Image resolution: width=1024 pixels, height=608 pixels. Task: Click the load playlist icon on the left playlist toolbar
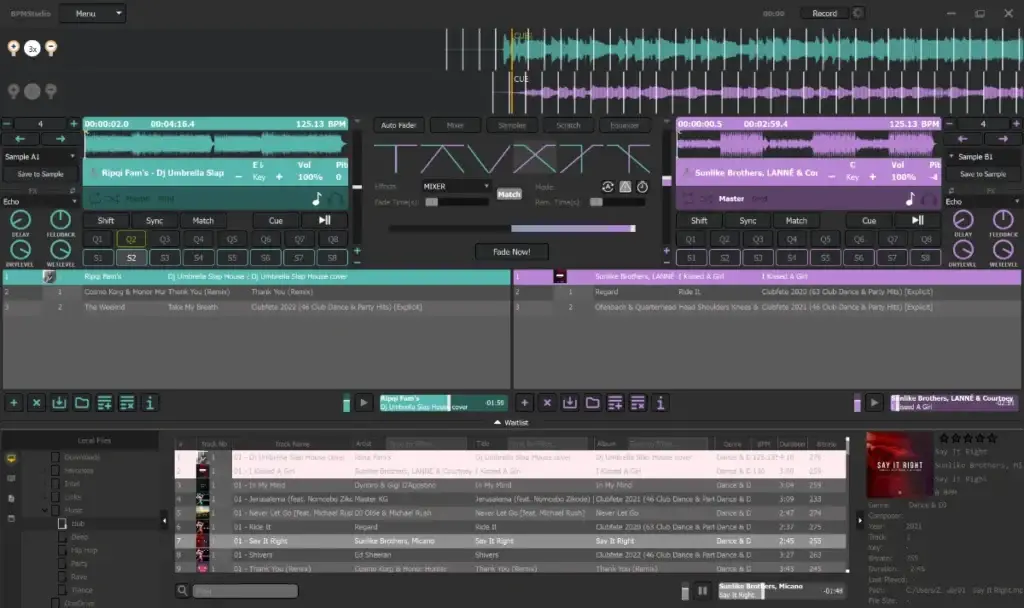(59, 403)
